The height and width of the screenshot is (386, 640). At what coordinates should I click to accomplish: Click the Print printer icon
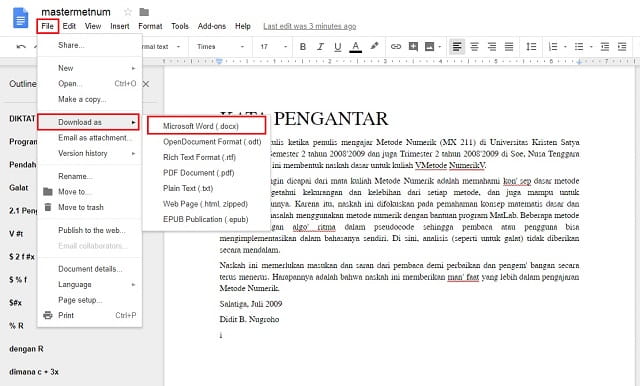48,315
